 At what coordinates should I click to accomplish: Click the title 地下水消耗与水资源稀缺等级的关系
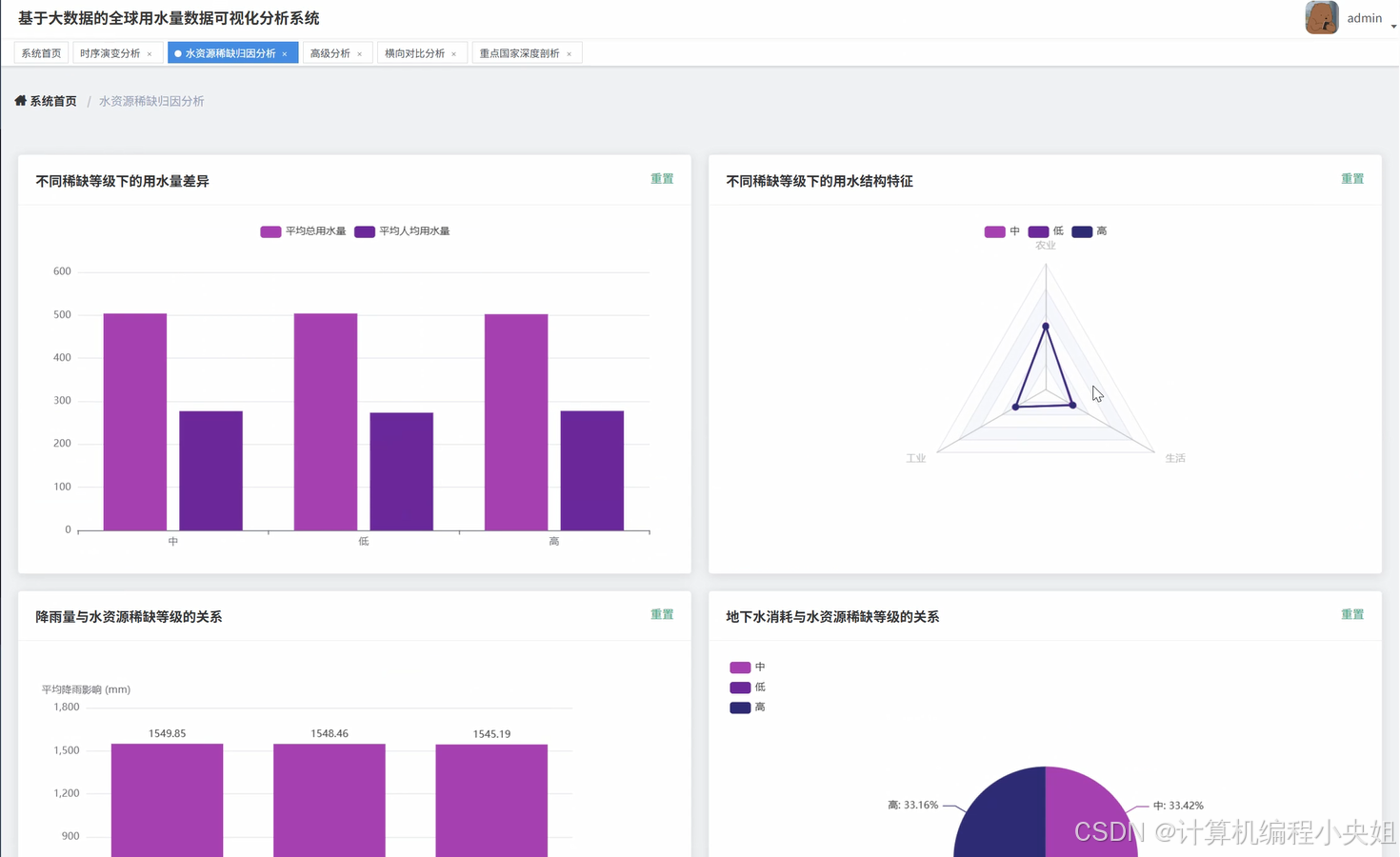tap(832, 617)
